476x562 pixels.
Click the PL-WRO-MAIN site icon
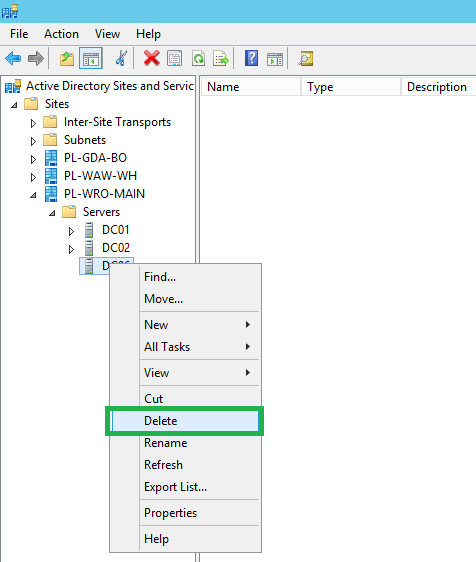(51, 194)
